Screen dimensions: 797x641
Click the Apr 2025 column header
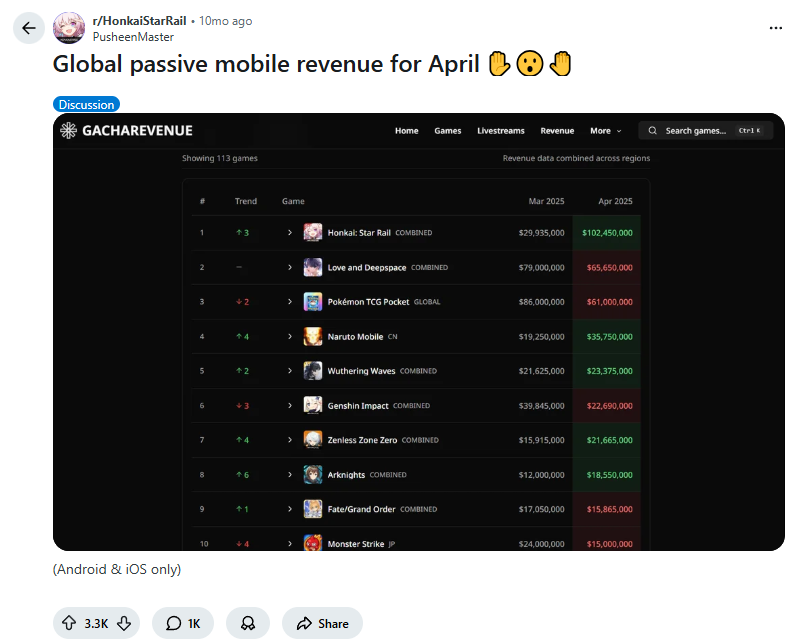616,201
